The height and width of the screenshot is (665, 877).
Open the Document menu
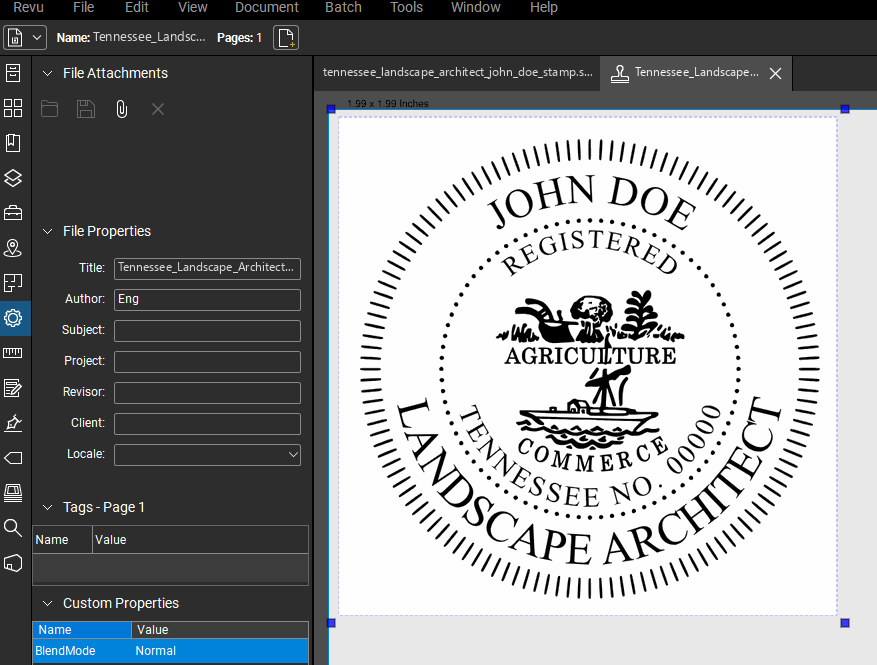click(x=267, y=7)
